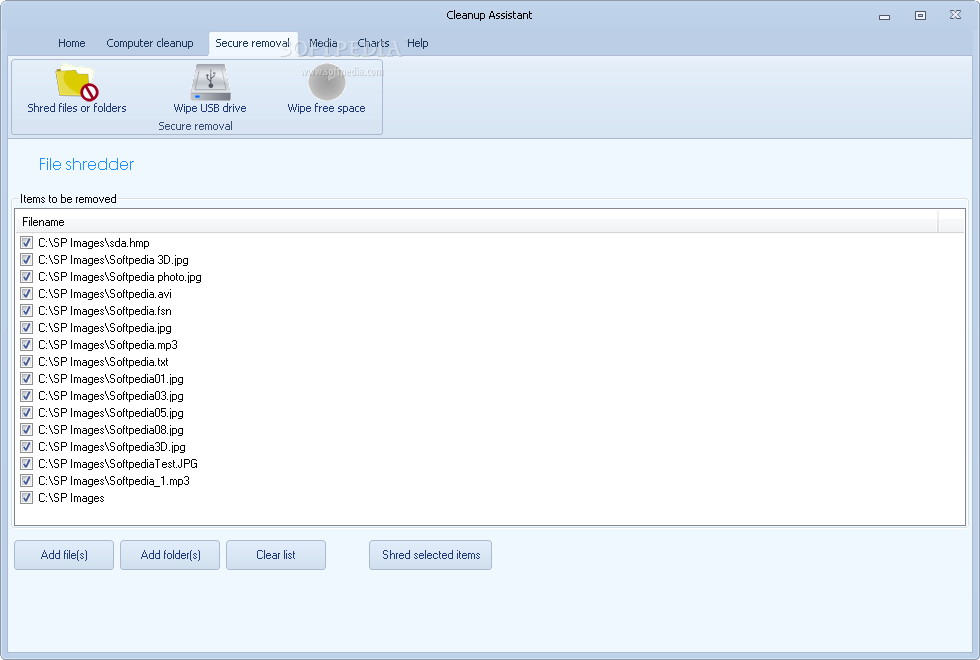Uncheck the Softpedia_1.mp3 checkbox
The height and width of the screenshot is (660, 980).
pyautogui.click(x=26, y=481)
